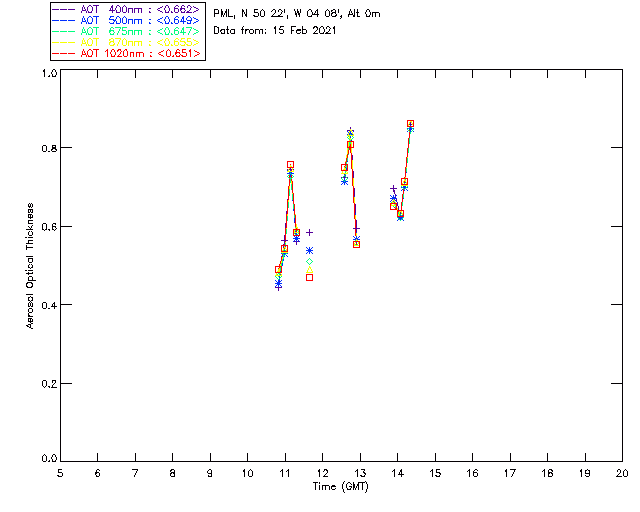Click the AOT 500nm legend entry

[x=126, y=20]
